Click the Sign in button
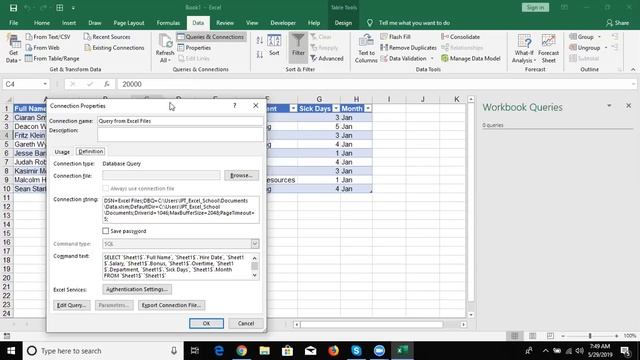Image resolution: width=640 pixels, height=360 pixels. tap(535, 7)
